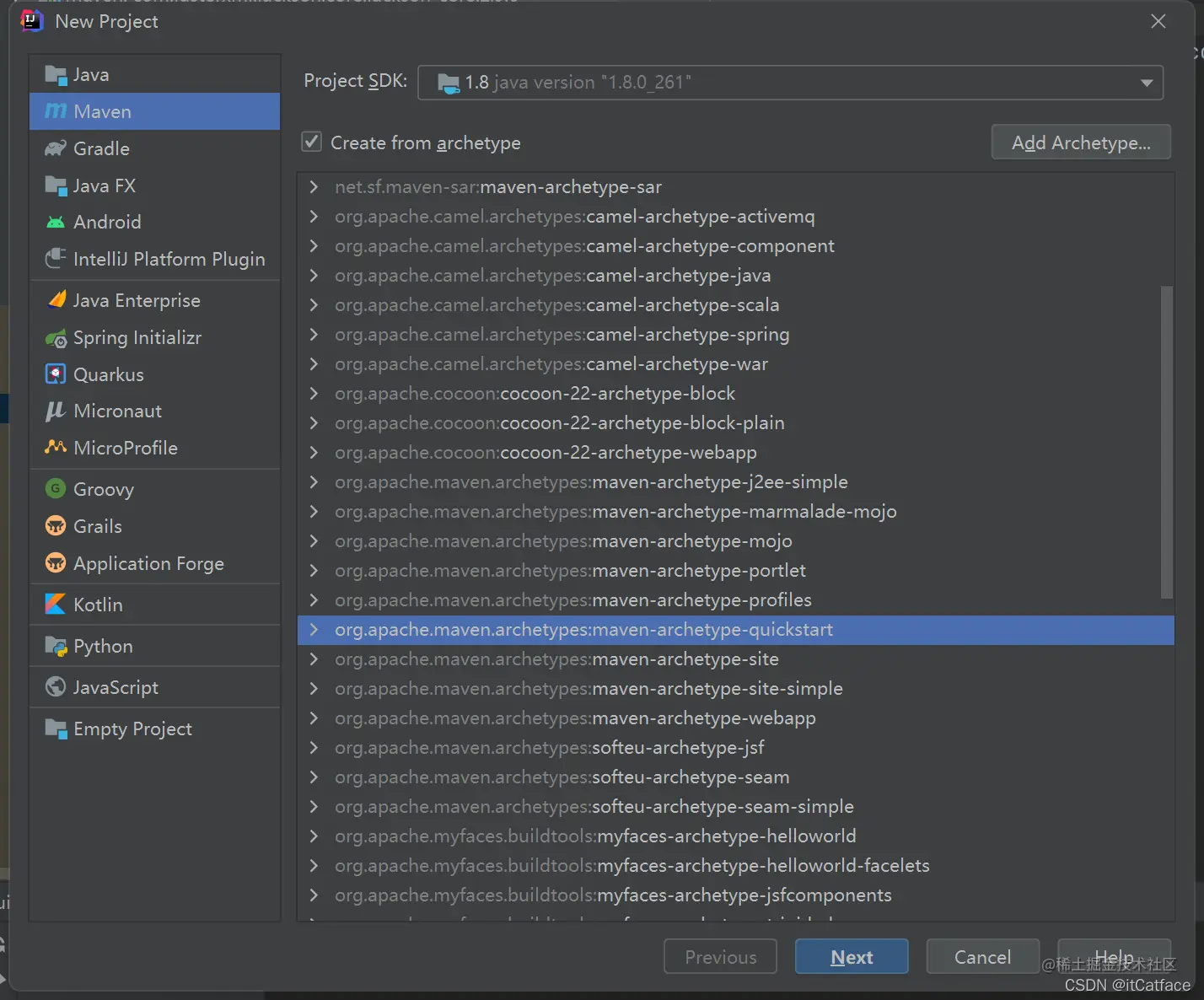This screenshot has height=1000, width=1204.
Task: Open the Project SDK dropdown arrow
Action: 1146,83
